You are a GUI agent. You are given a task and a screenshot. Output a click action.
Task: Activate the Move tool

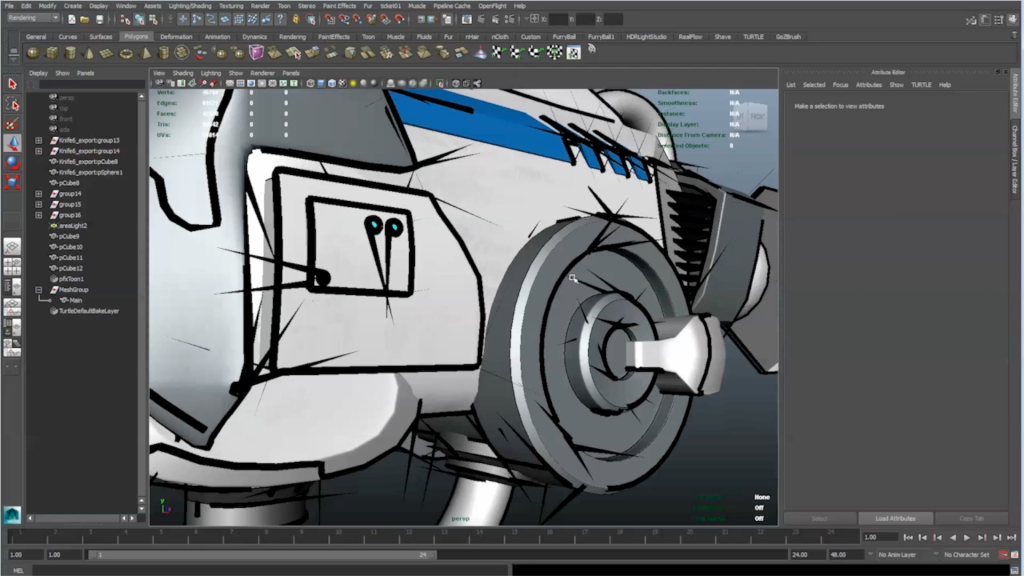12,143
